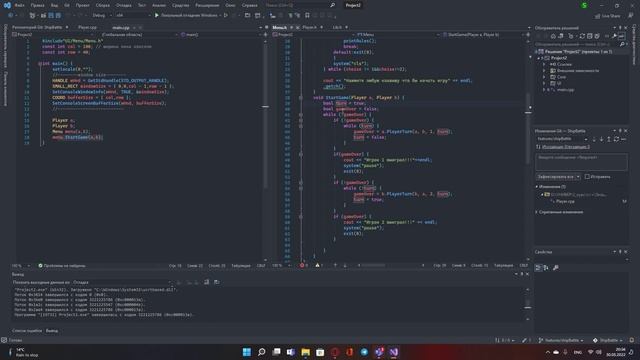Collapse all items in Solution Explorer toolbar
This screenshot has height=360, width=640.
click(589, 36)
